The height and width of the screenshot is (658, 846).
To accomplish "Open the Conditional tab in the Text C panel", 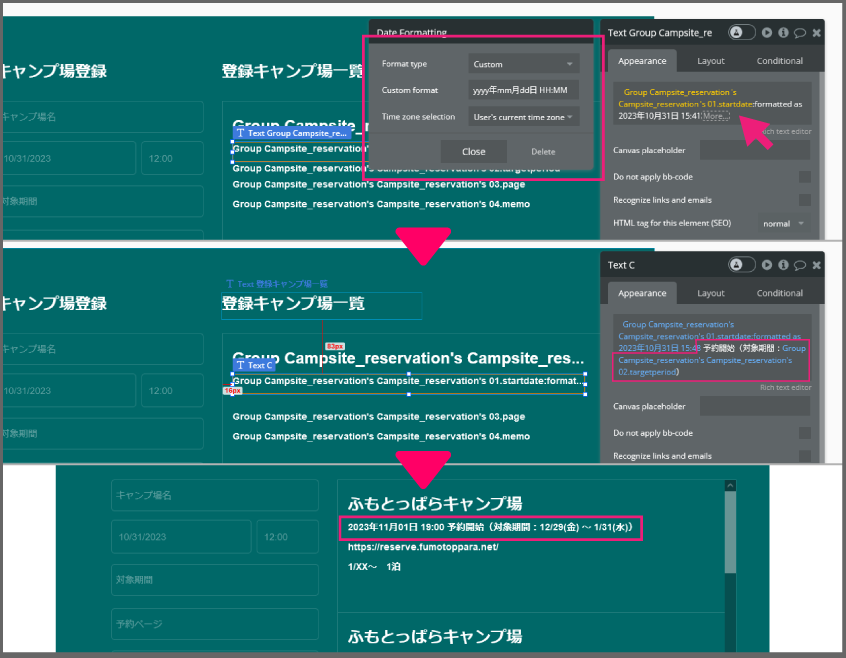I will click(780, 293).
